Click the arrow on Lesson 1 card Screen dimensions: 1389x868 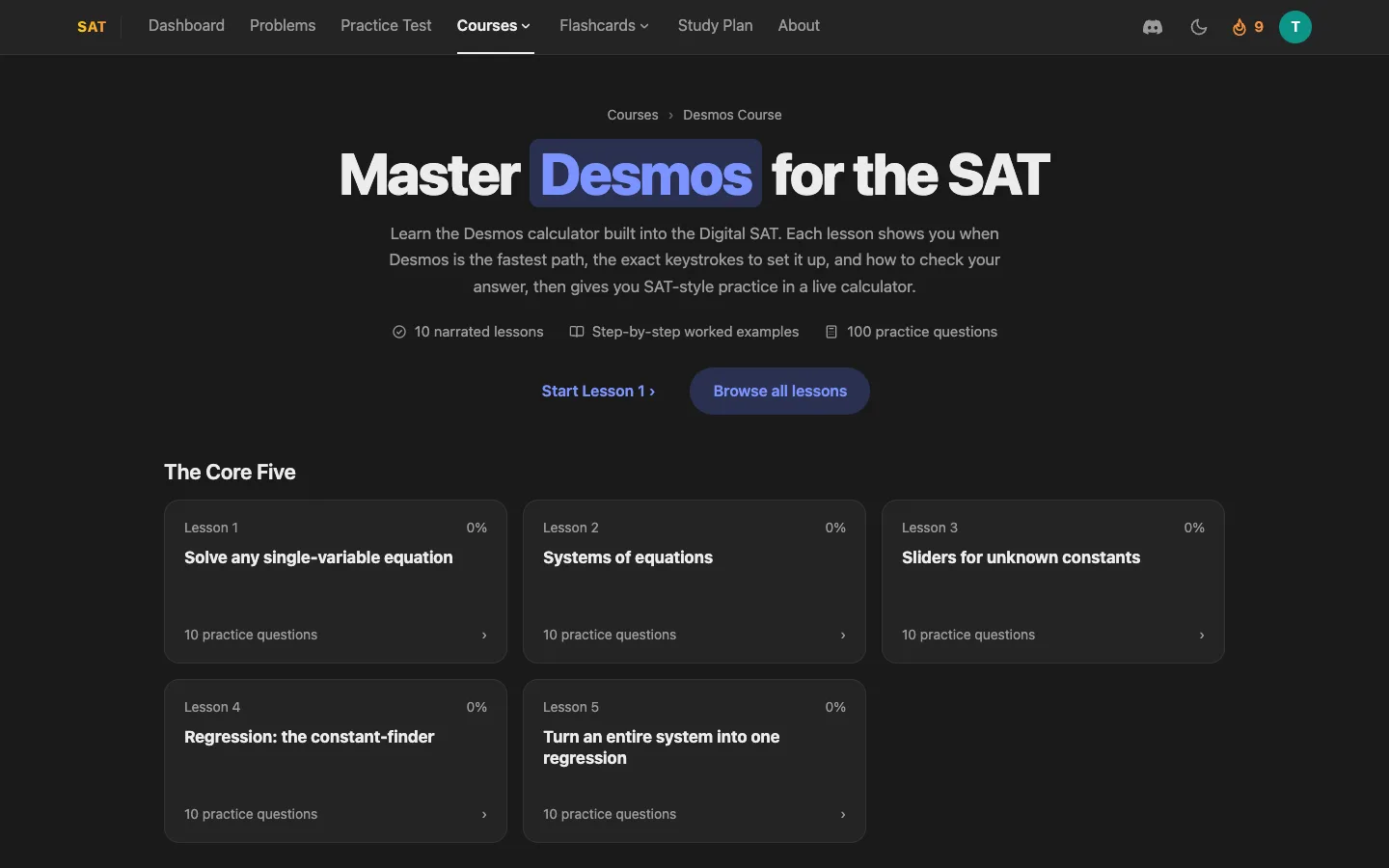pyautogui.click(x=484, y=636)
